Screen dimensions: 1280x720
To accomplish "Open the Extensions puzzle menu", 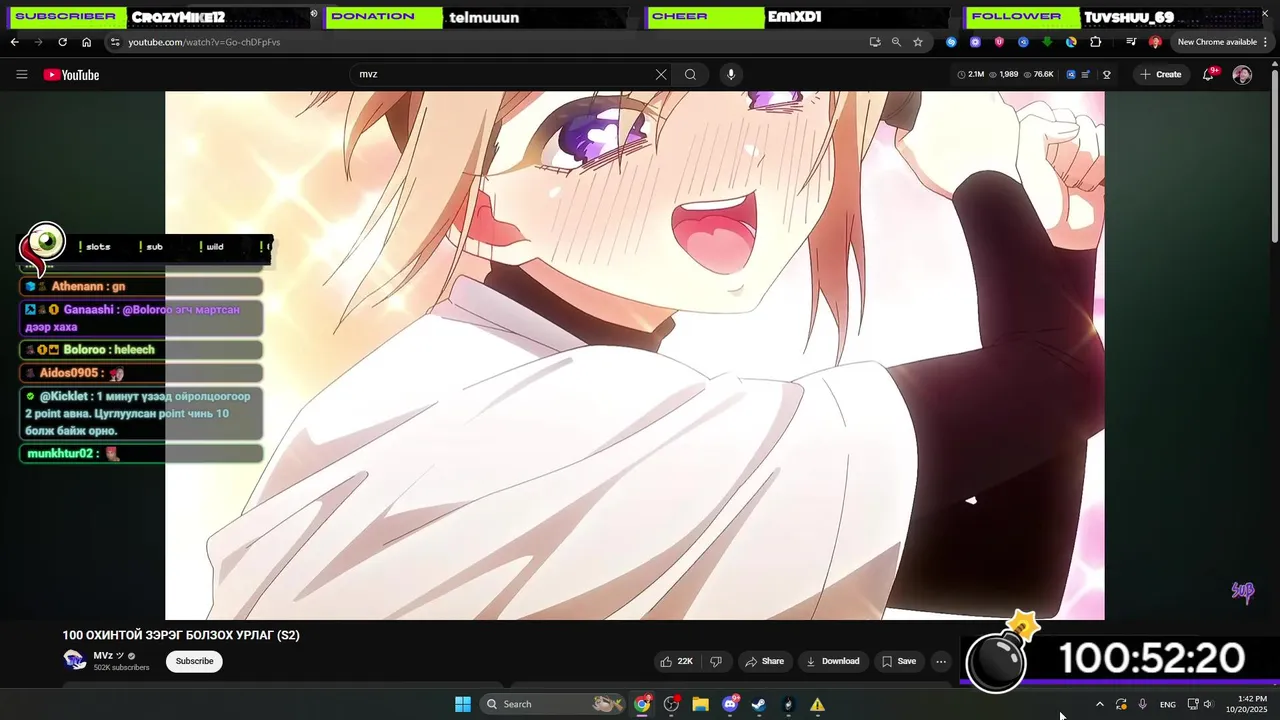I will (1096, 42).
